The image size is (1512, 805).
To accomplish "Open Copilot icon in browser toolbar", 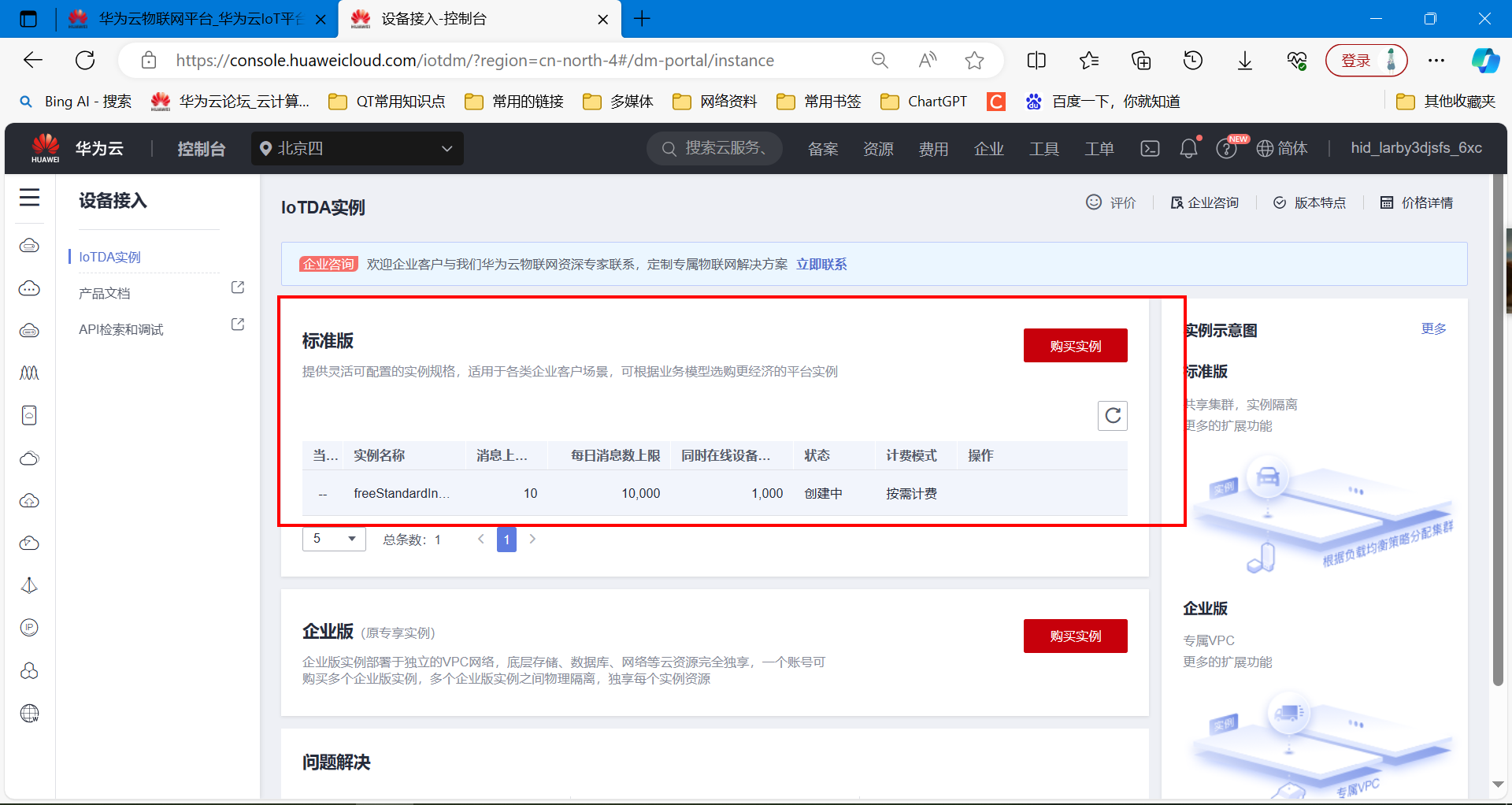I will [x=1485, y=61].
